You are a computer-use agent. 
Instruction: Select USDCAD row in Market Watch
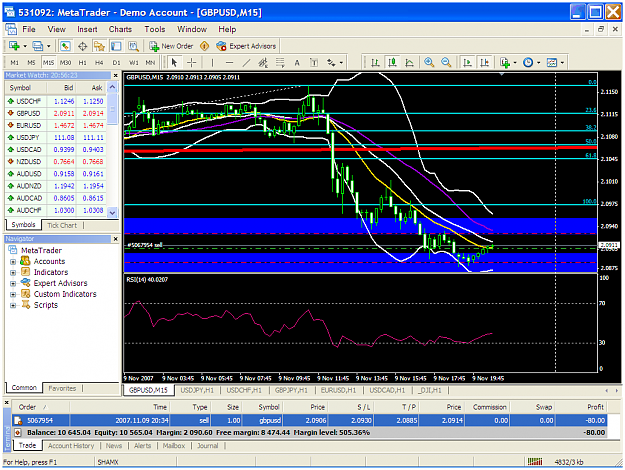coord(56,149)
